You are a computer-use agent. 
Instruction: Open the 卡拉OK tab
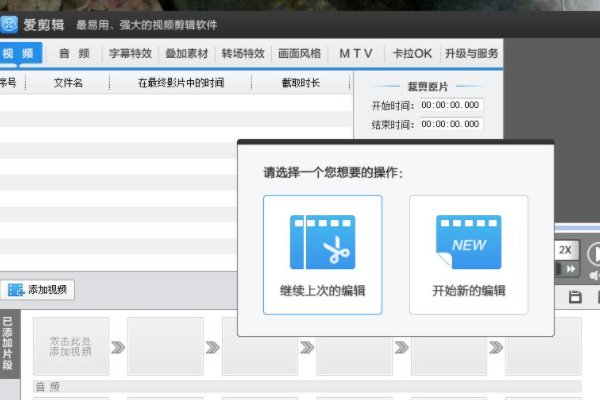click(x=412, y=53)
